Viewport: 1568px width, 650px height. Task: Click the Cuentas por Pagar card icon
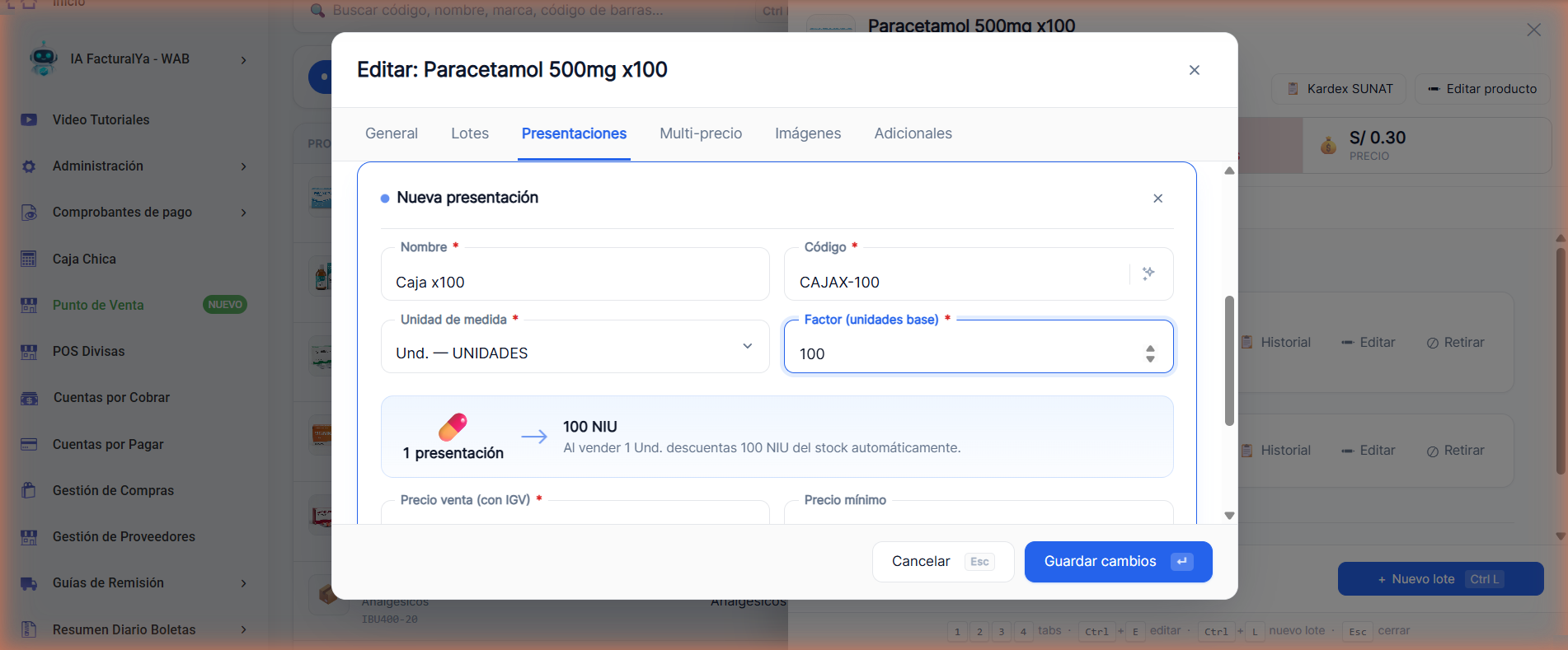click(29, 444)
